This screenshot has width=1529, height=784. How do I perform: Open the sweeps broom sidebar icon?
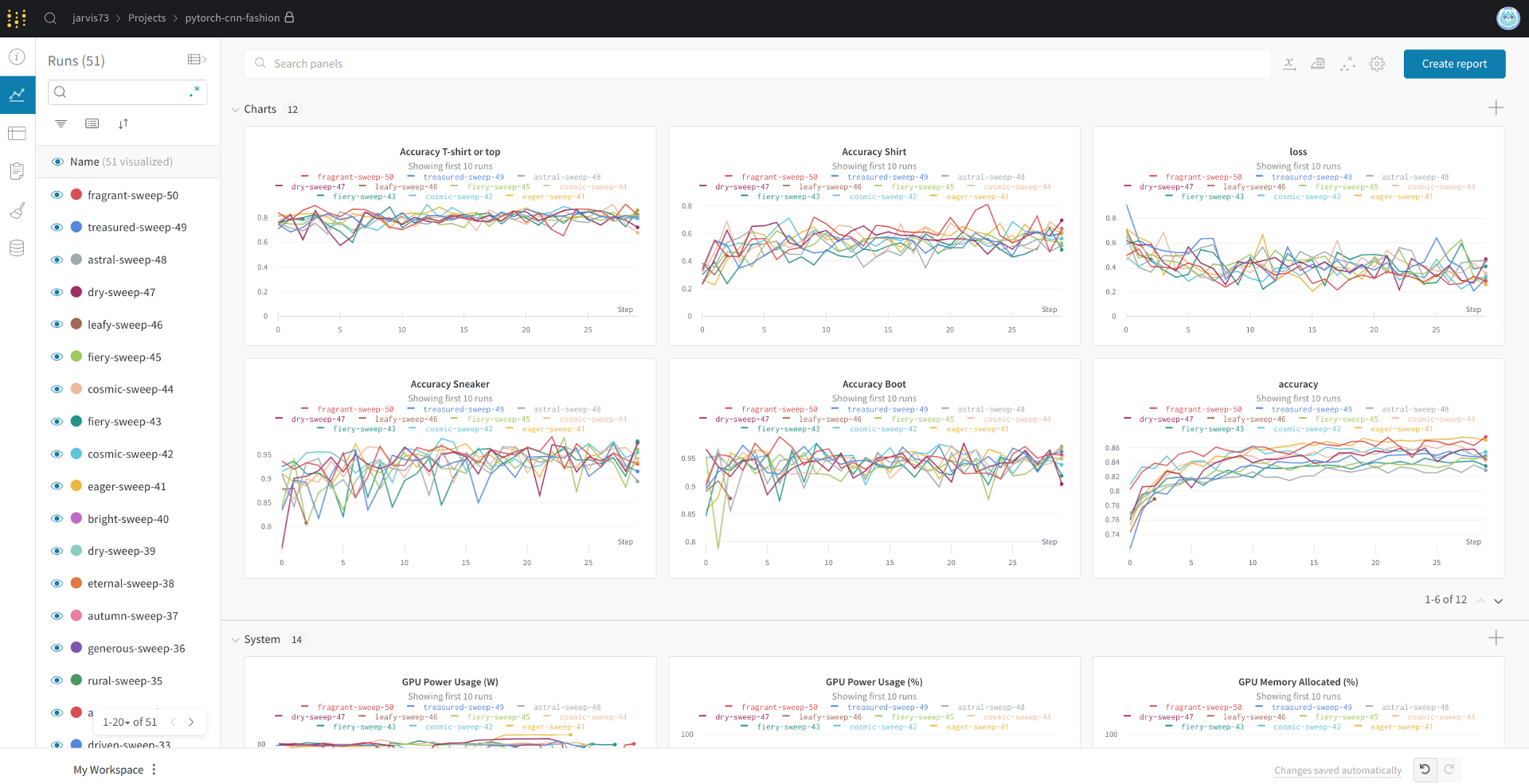[17, 210]
